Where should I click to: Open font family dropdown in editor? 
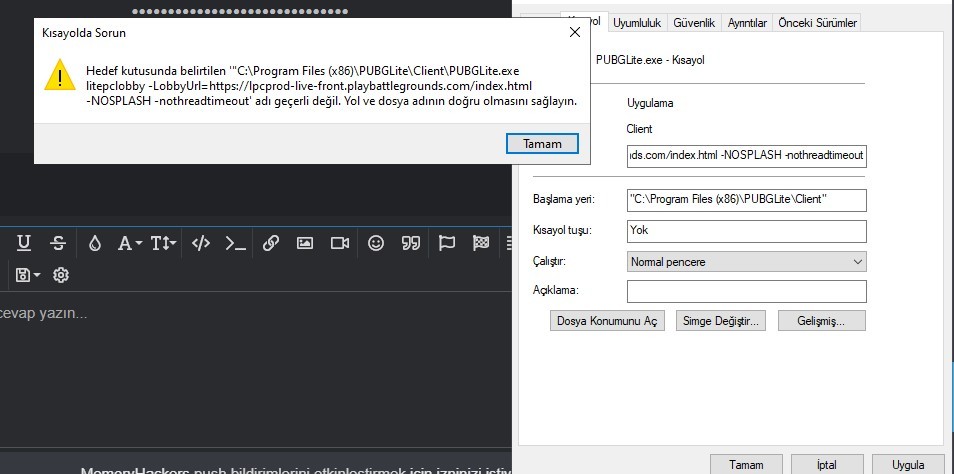(130, 243)
